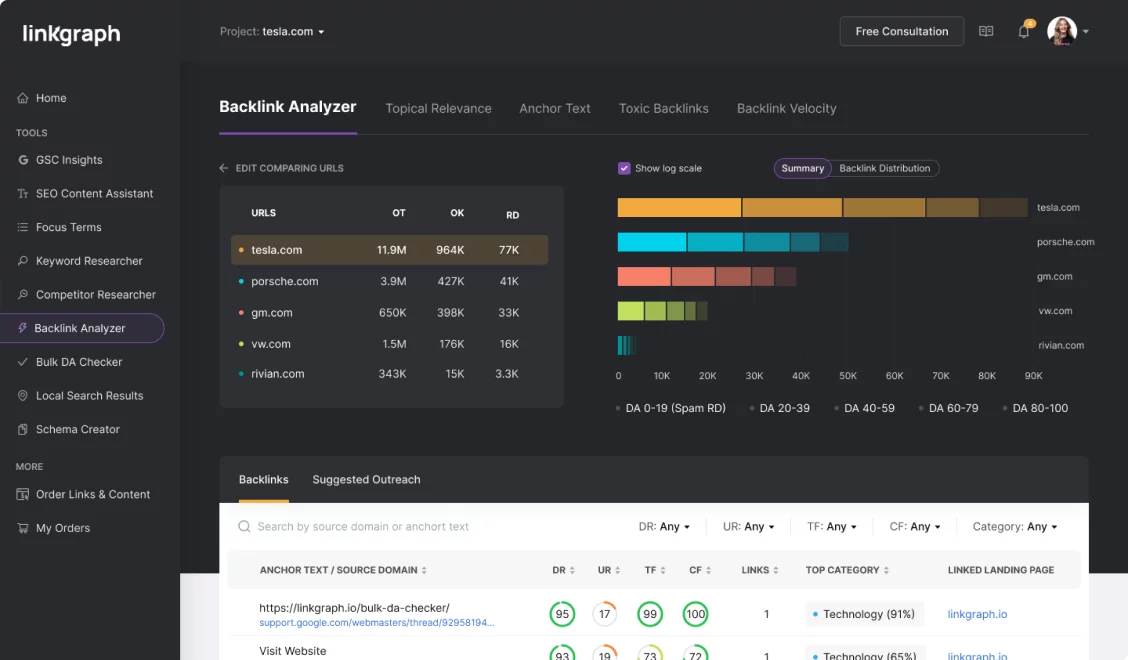Screen dimensions: 1128x660
Task: Click the search magnifier icon in backlinks
Action: point(244,527)
